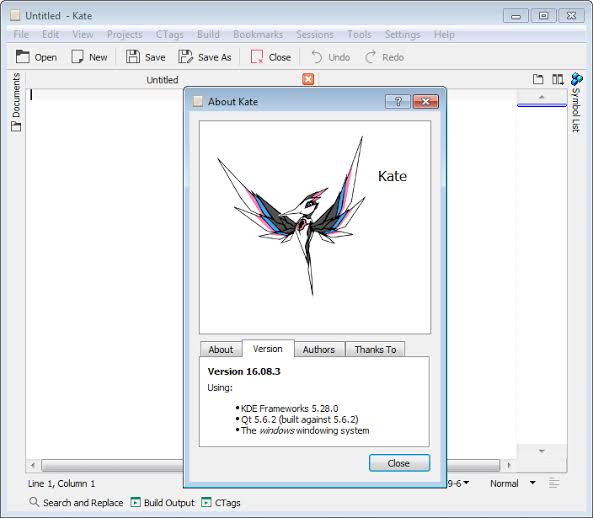Click the minimap scroll down arrow

[542, 451]
